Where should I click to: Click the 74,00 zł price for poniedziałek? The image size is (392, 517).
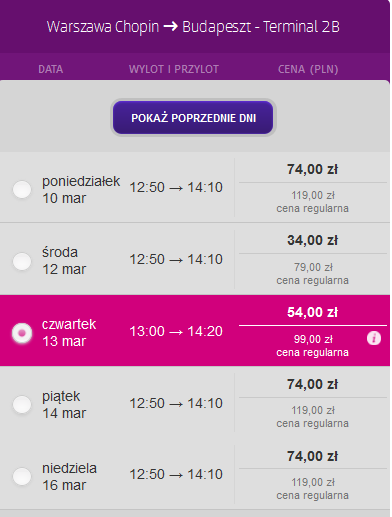point(312,169)
